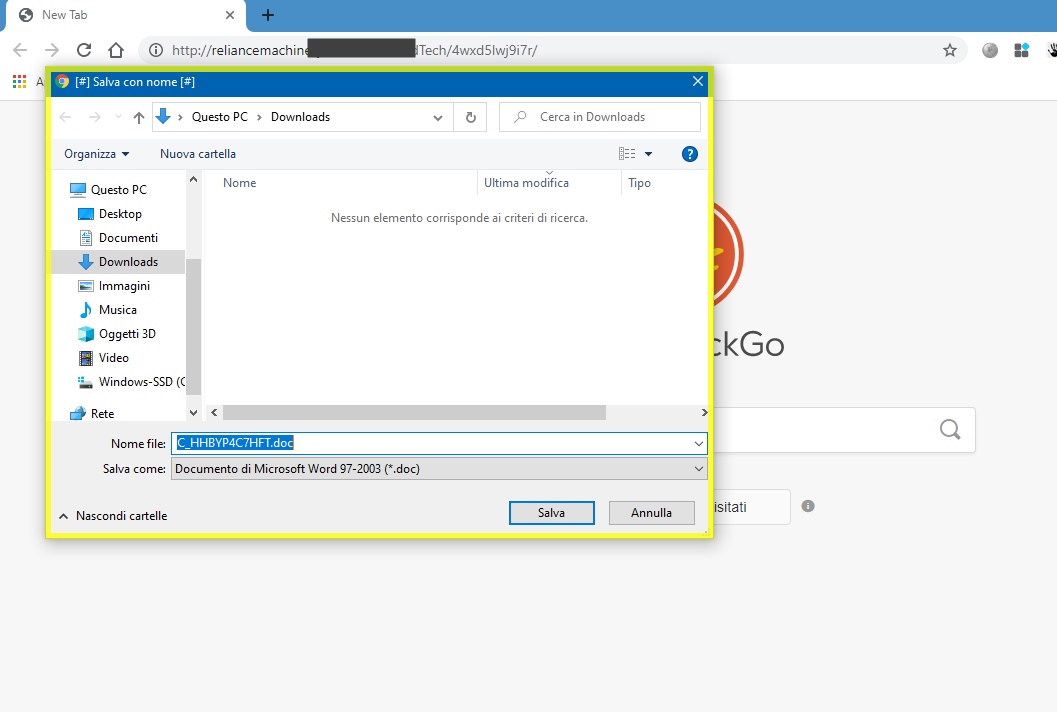Viewport: 1057px width, 712px height.
Task: Open the dialog help question mark
Action: (x=690, y=154)
